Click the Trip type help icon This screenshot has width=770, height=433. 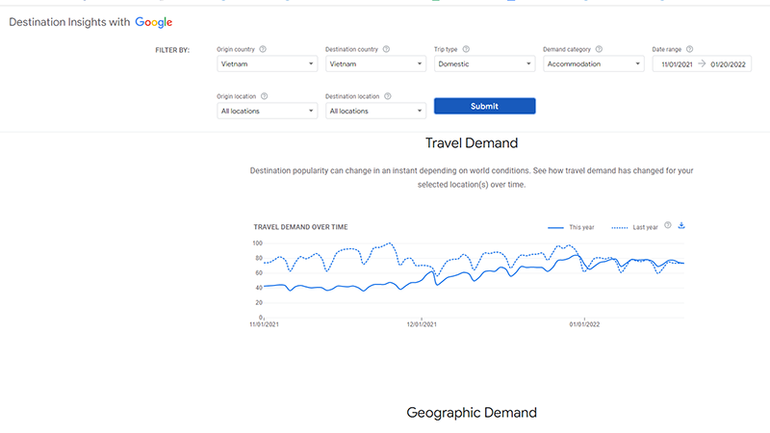(466, 49)
